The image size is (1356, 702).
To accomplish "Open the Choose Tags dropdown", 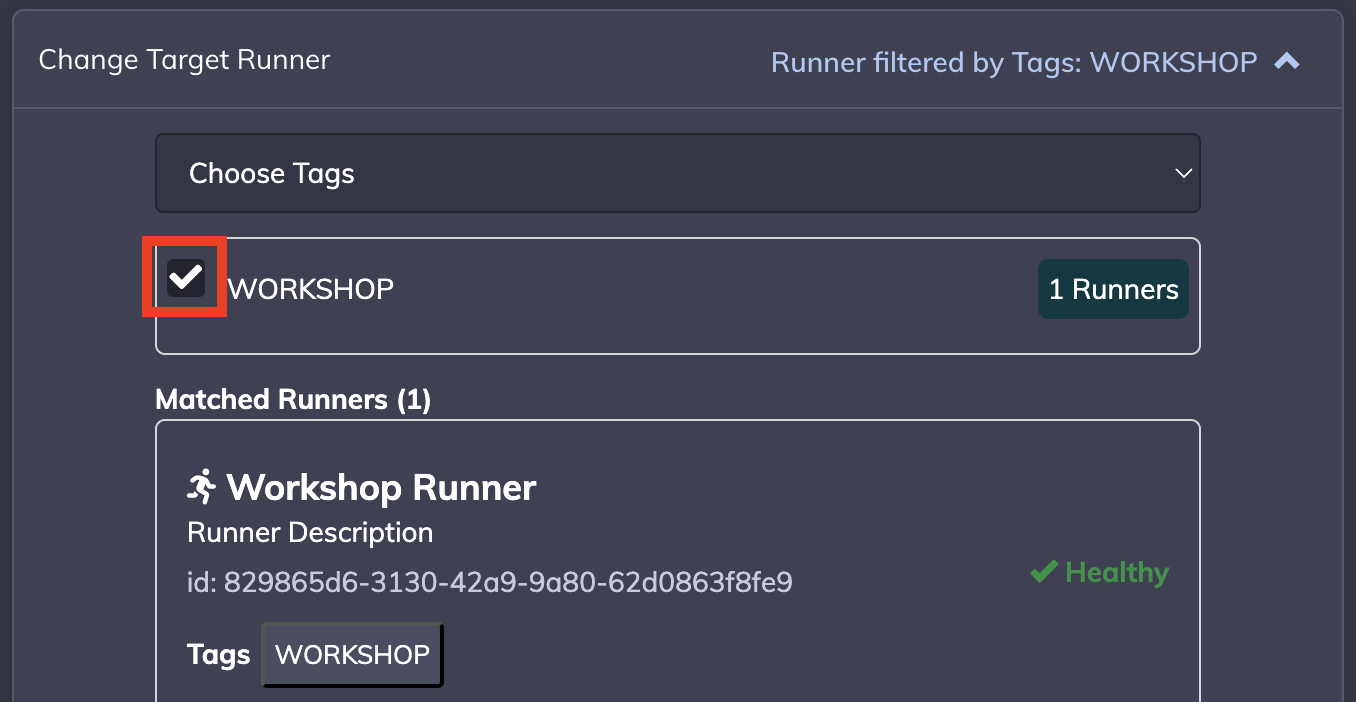I will coord(677,173).
